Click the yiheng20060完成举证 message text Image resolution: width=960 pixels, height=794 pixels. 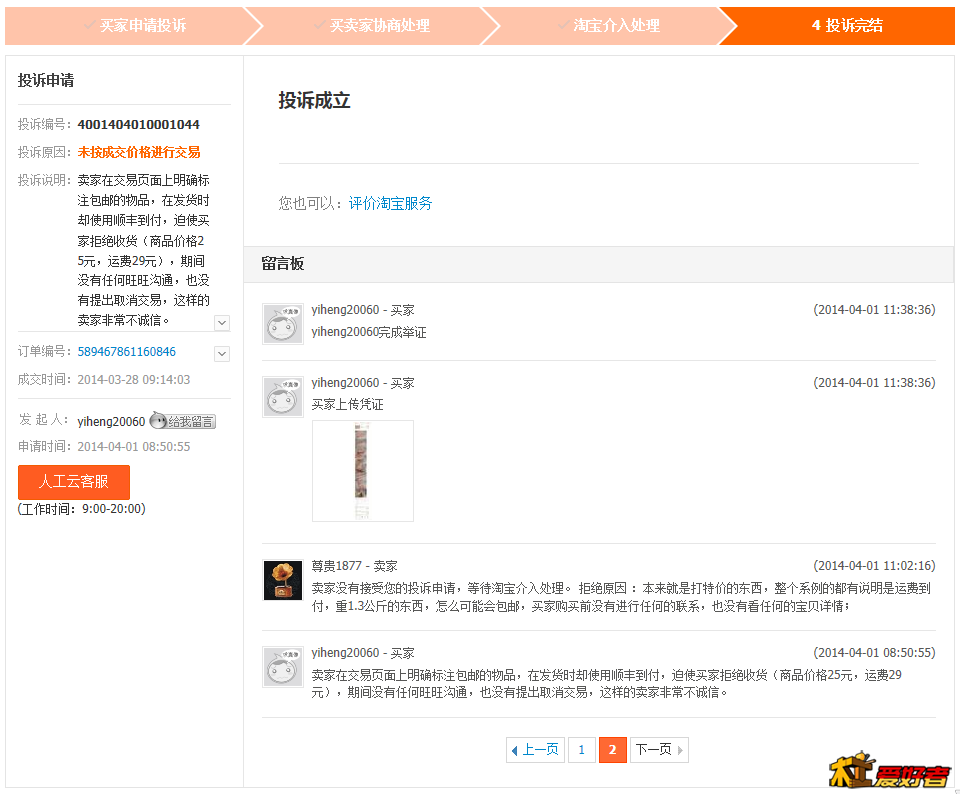[x=369, y=332]
